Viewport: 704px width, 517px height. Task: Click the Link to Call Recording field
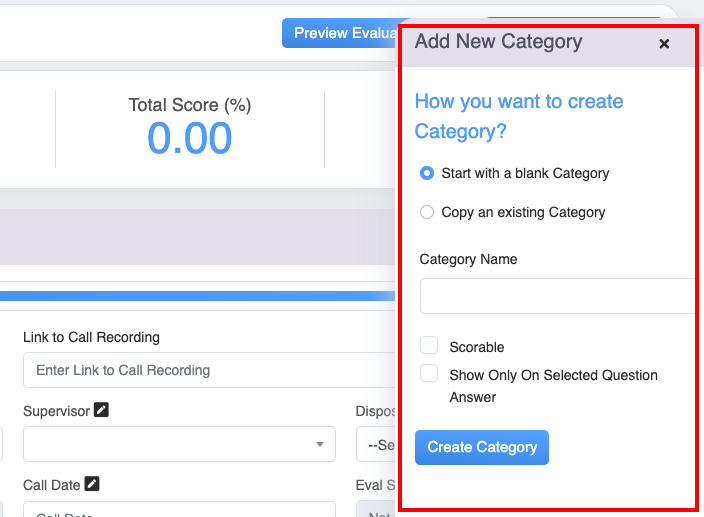click(x=208, y=370)
